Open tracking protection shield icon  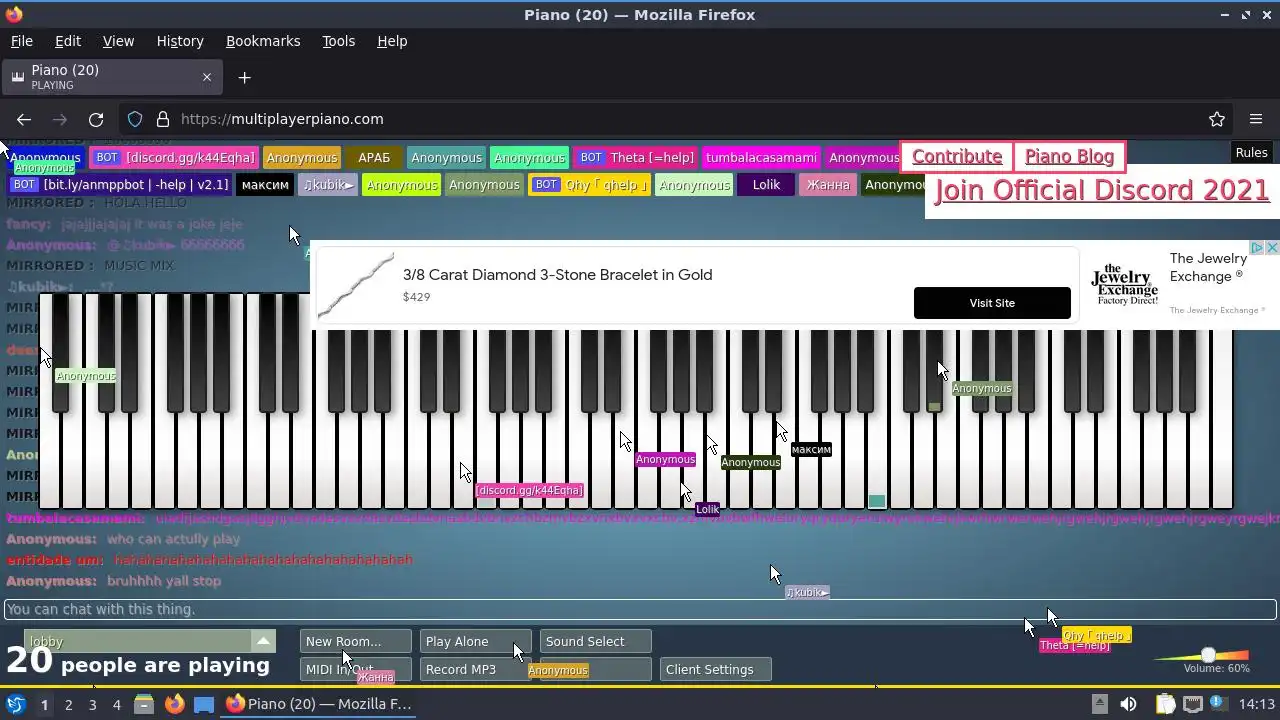[x=135, y=119]
